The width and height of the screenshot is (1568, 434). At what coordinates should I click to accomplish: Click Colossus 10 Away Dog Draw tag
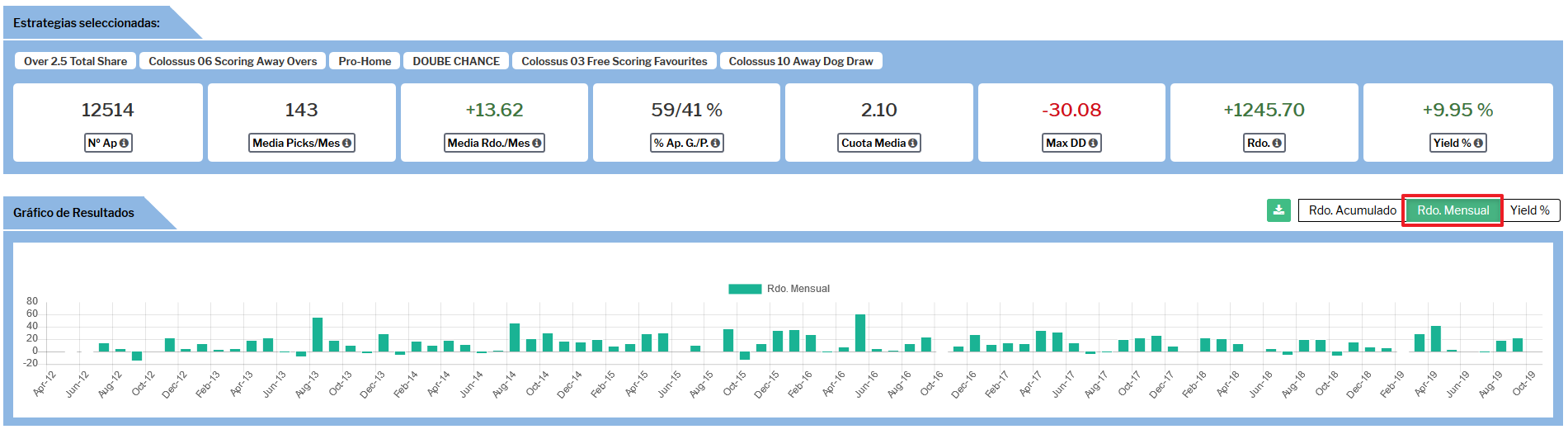[801, 61]
